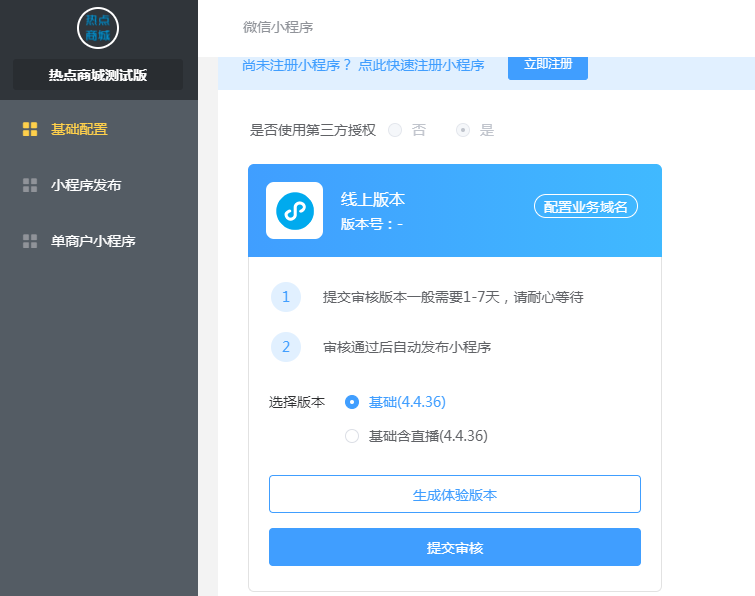Click the grid icon beside 小程序发布
This screenshot has height=596, width=755.
pyautogui.click(x=30, y=185)
